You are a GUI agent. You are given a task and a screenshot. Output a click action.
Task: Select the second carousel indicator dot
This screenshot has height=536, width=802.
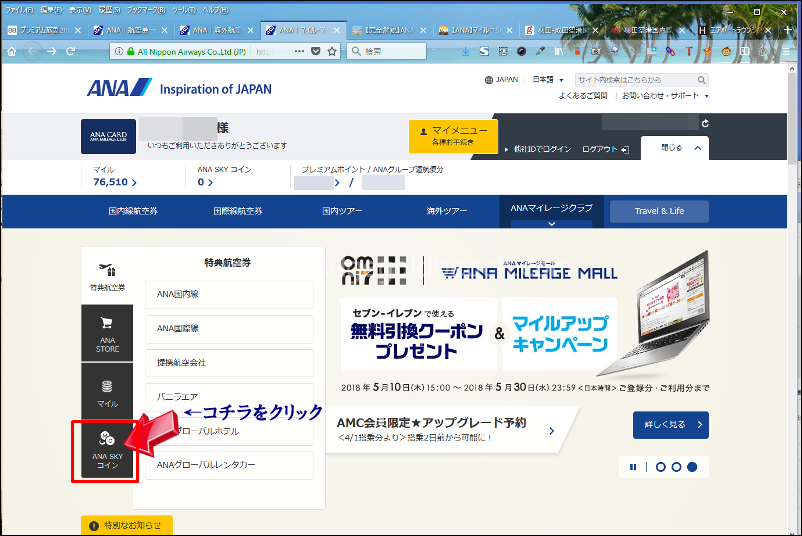(675, 466)
